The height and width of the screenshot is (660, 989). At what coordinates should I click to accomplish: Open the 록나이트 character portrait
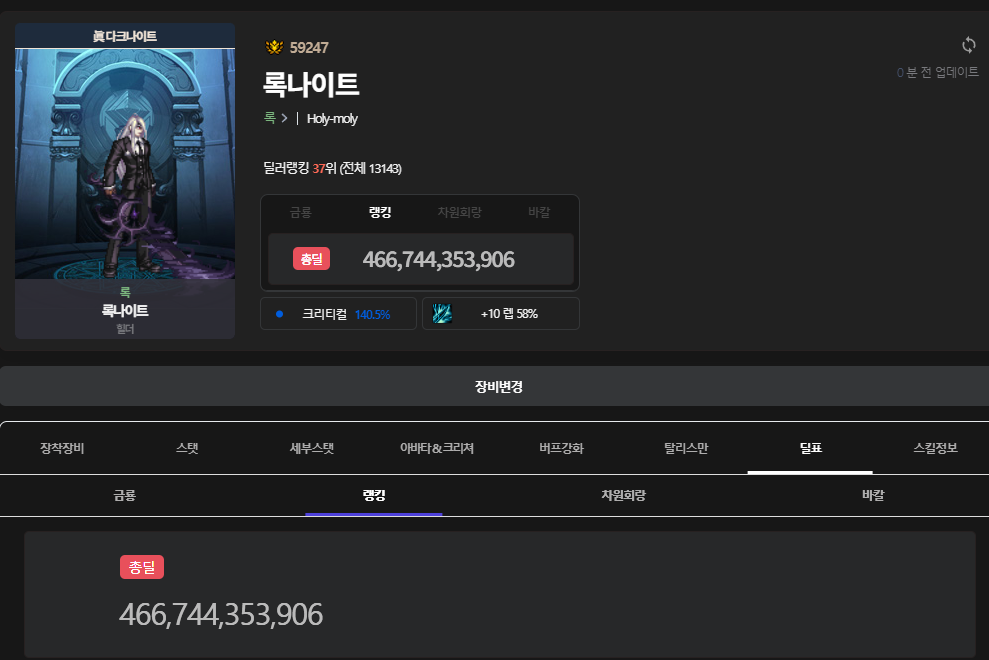[x=125, y=165]
